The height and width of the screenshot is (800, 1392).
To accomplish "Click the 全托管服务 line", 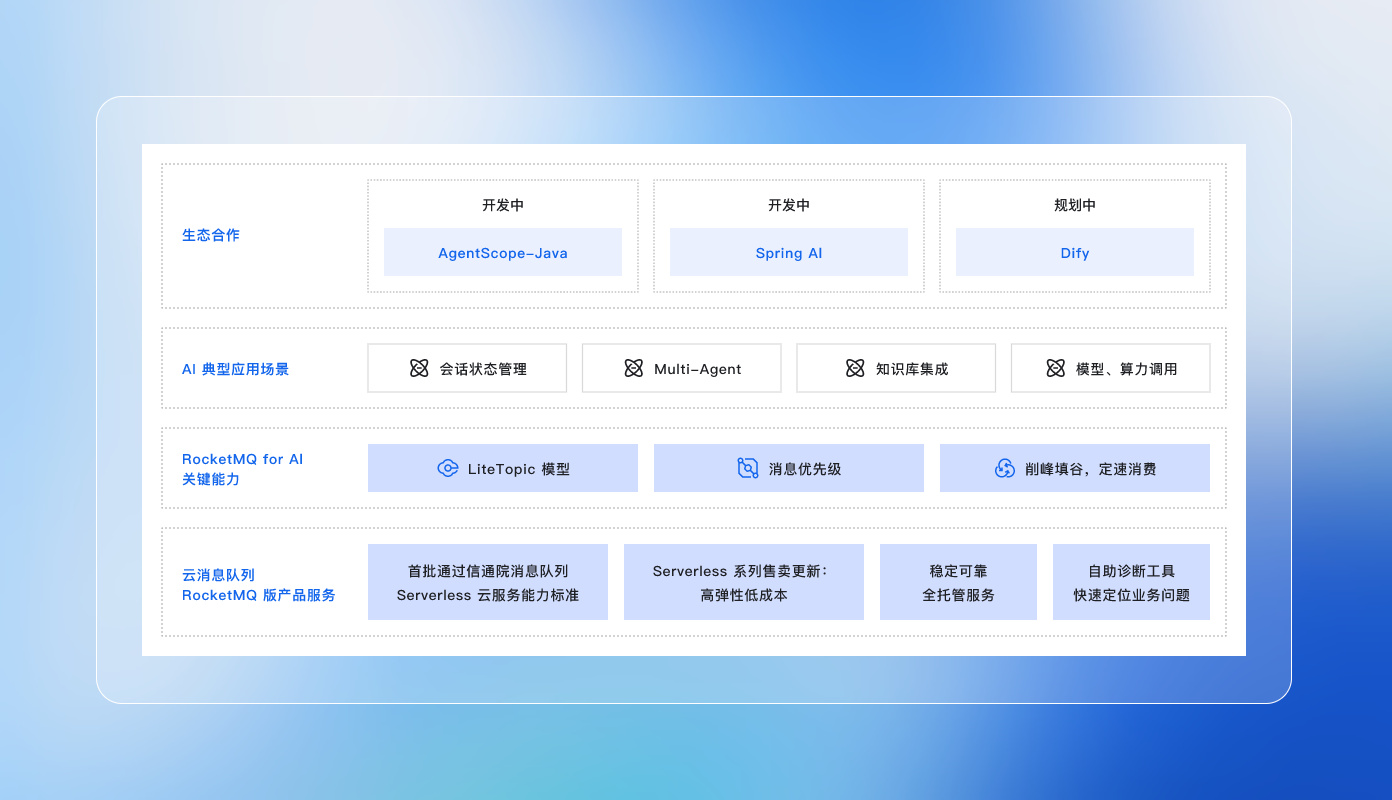I will [x=958, y=595].
